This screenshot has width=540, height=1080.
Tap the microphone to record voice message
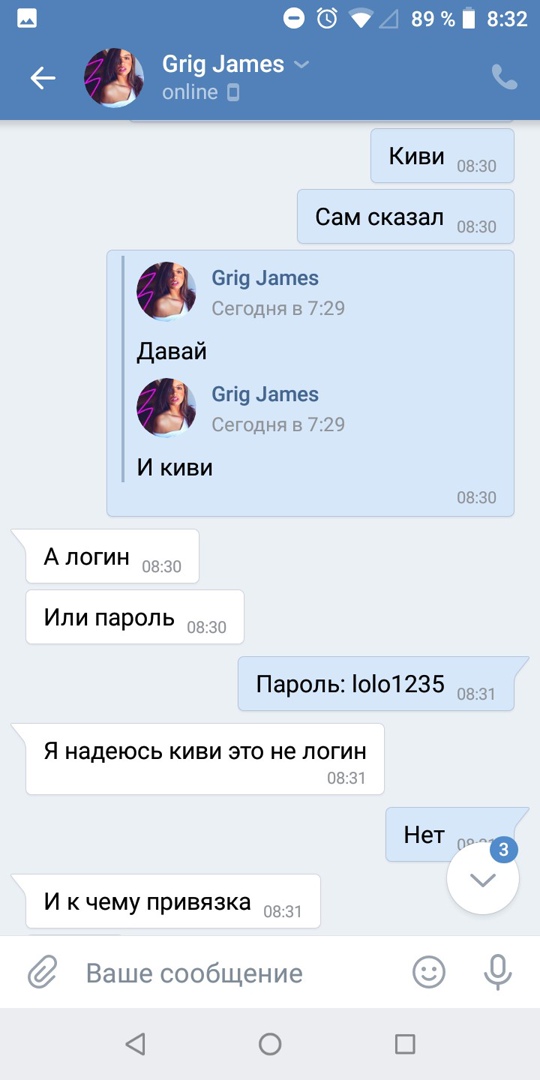[497, 973]
